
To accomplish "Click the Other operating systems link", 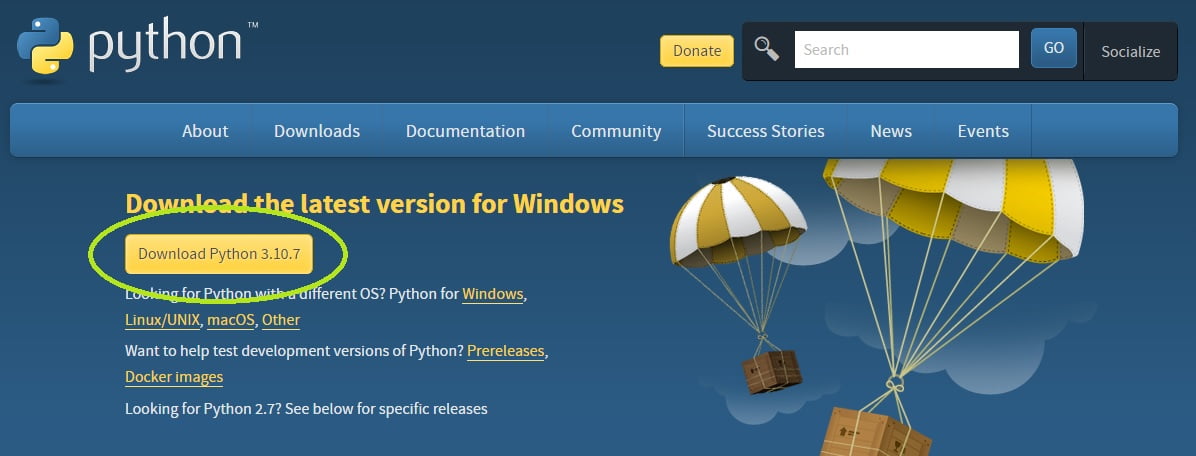I will [281, 320].
